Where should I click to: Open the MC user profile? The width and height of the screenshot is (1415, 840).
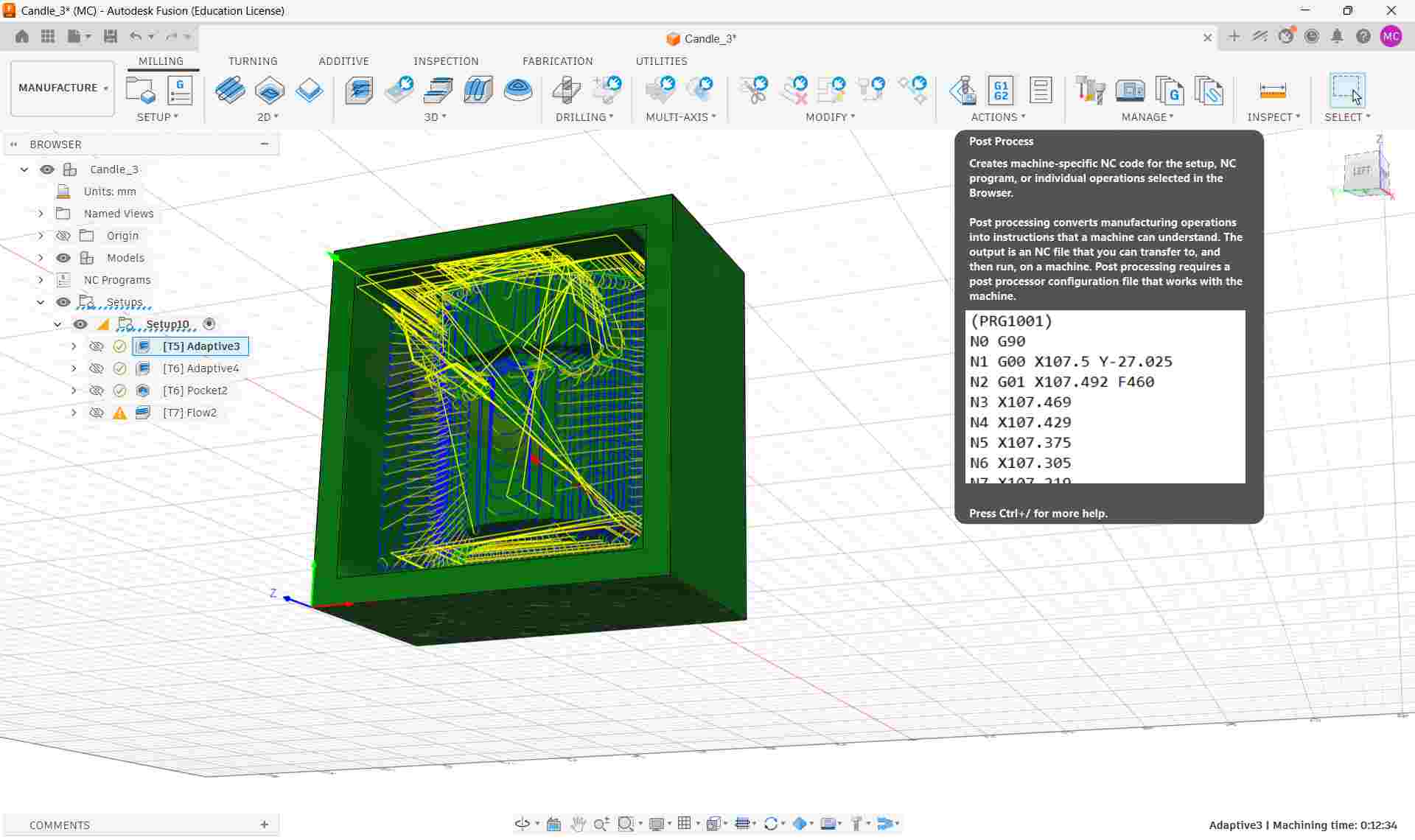(x=1391, y=36)
